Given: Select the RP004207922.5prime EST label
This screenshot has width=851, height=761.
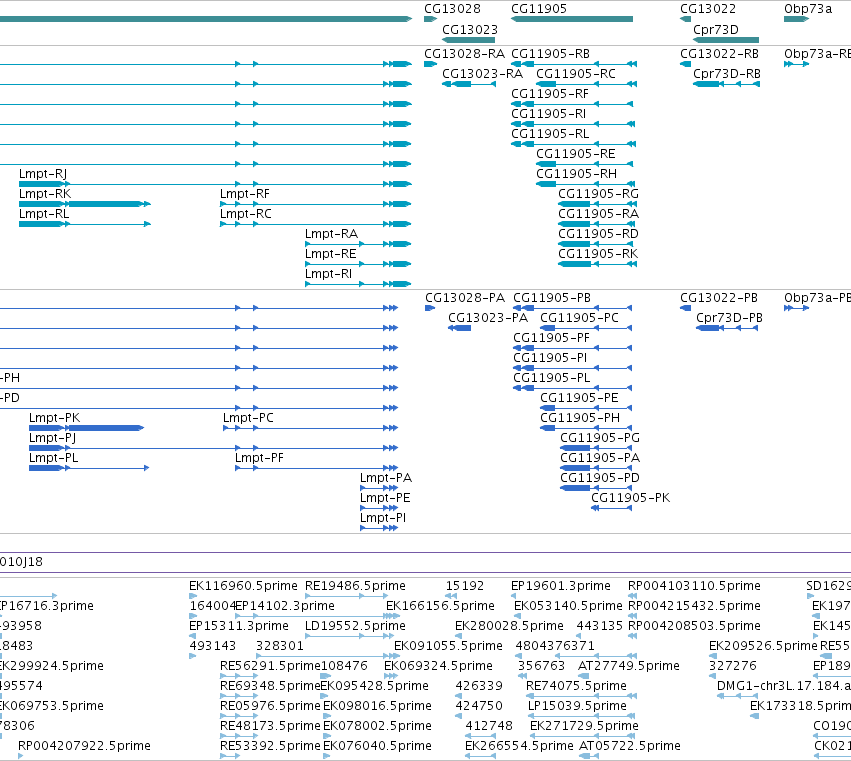Looking at the screenshot, I should 84,746.
